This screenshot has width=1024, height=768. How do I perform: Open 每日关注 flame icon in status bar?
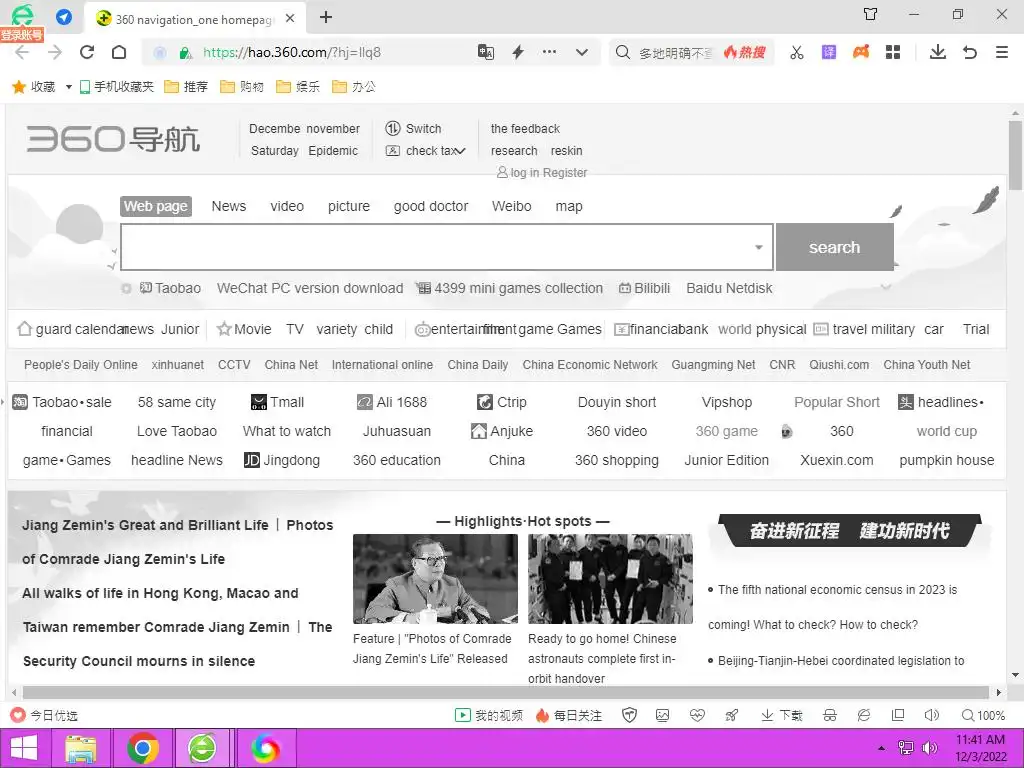(569, 716)
